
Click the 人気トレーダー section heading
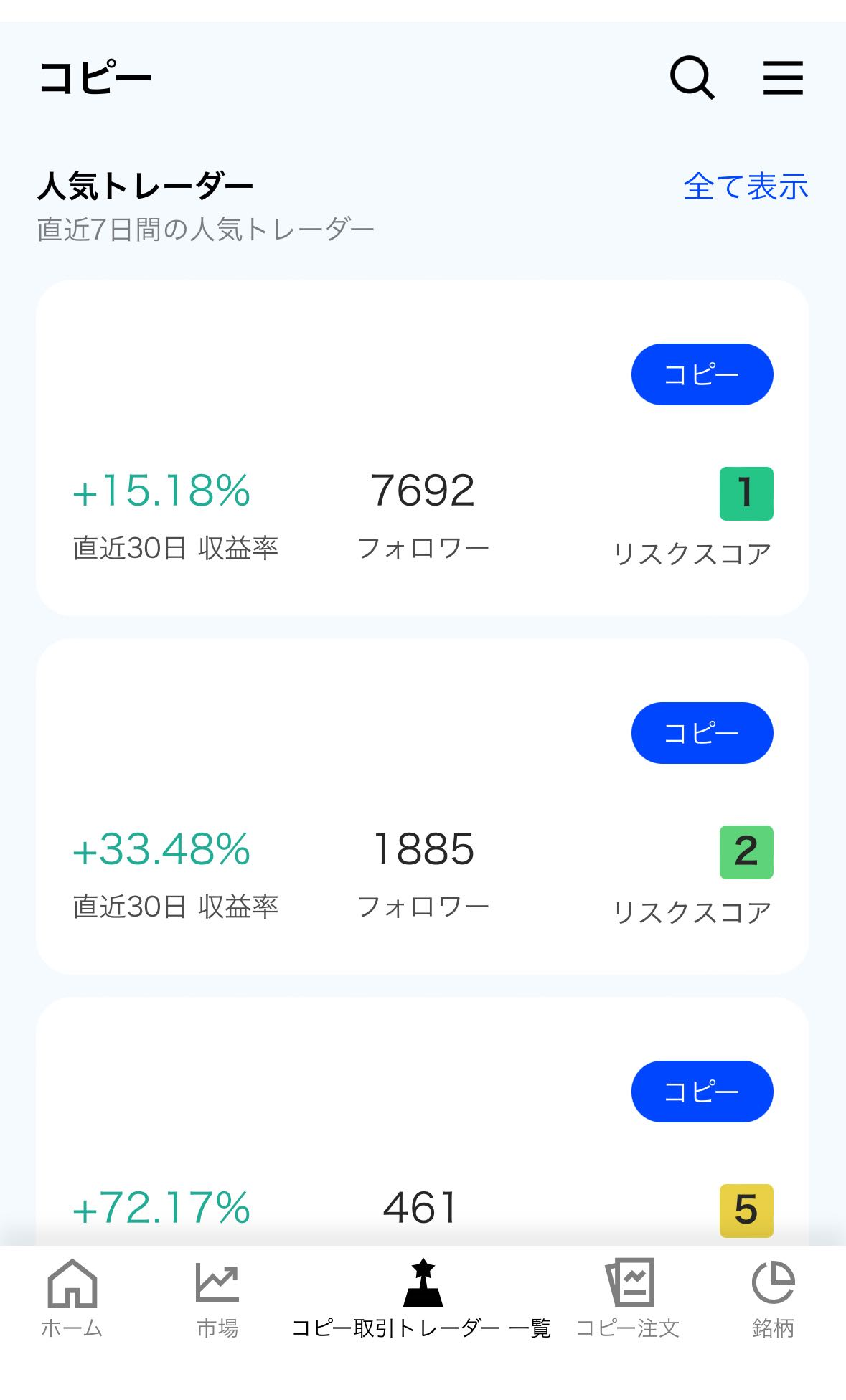145,186
